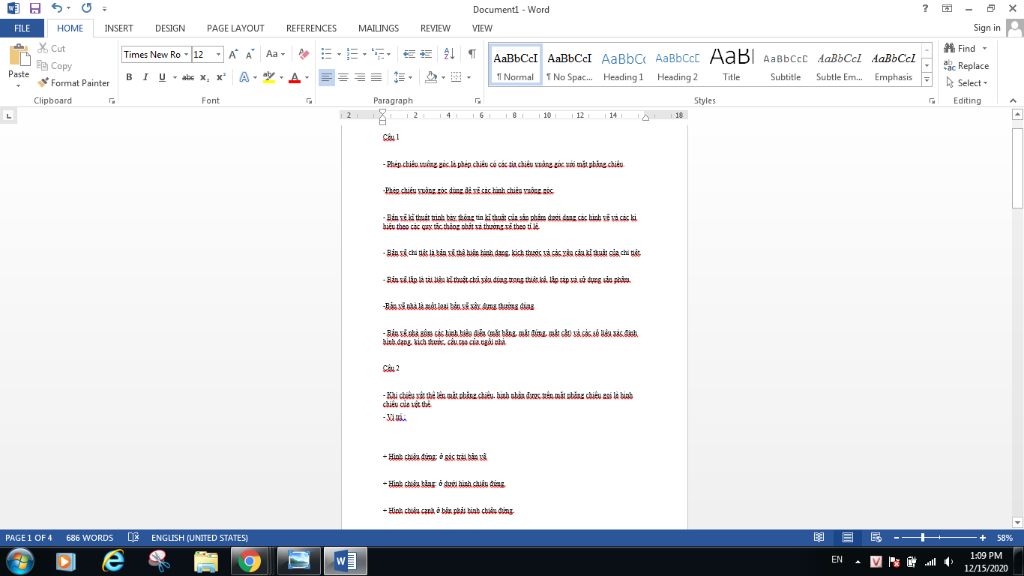
Task: Apply Heading 2 style
Action: pyautogui.click(x=677, y=65)
